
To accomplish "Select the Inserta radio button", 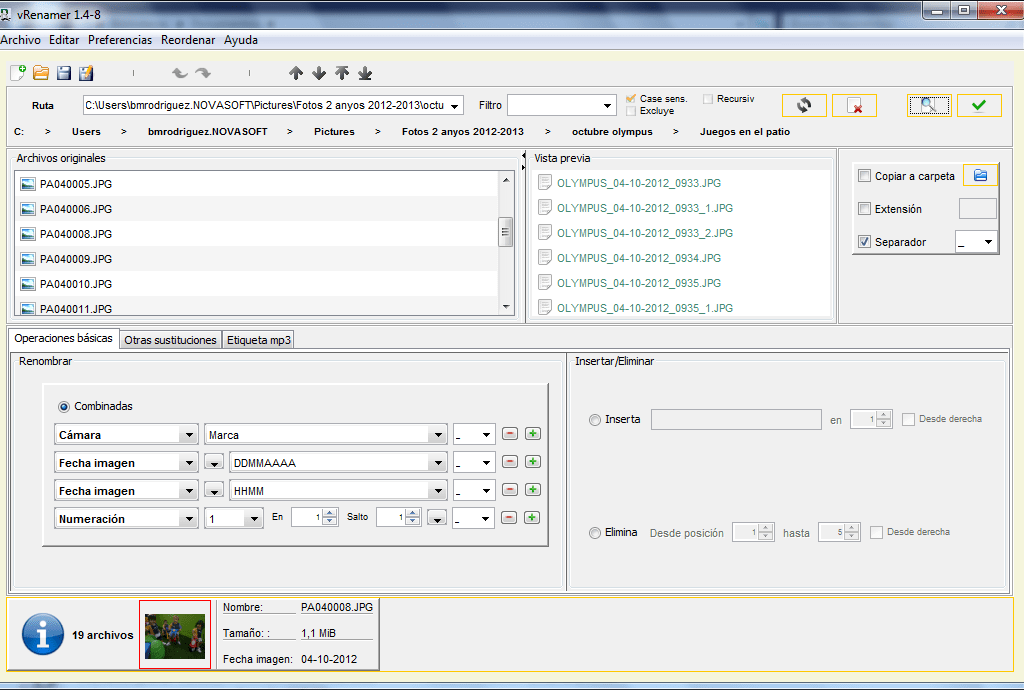I will 596,420.
